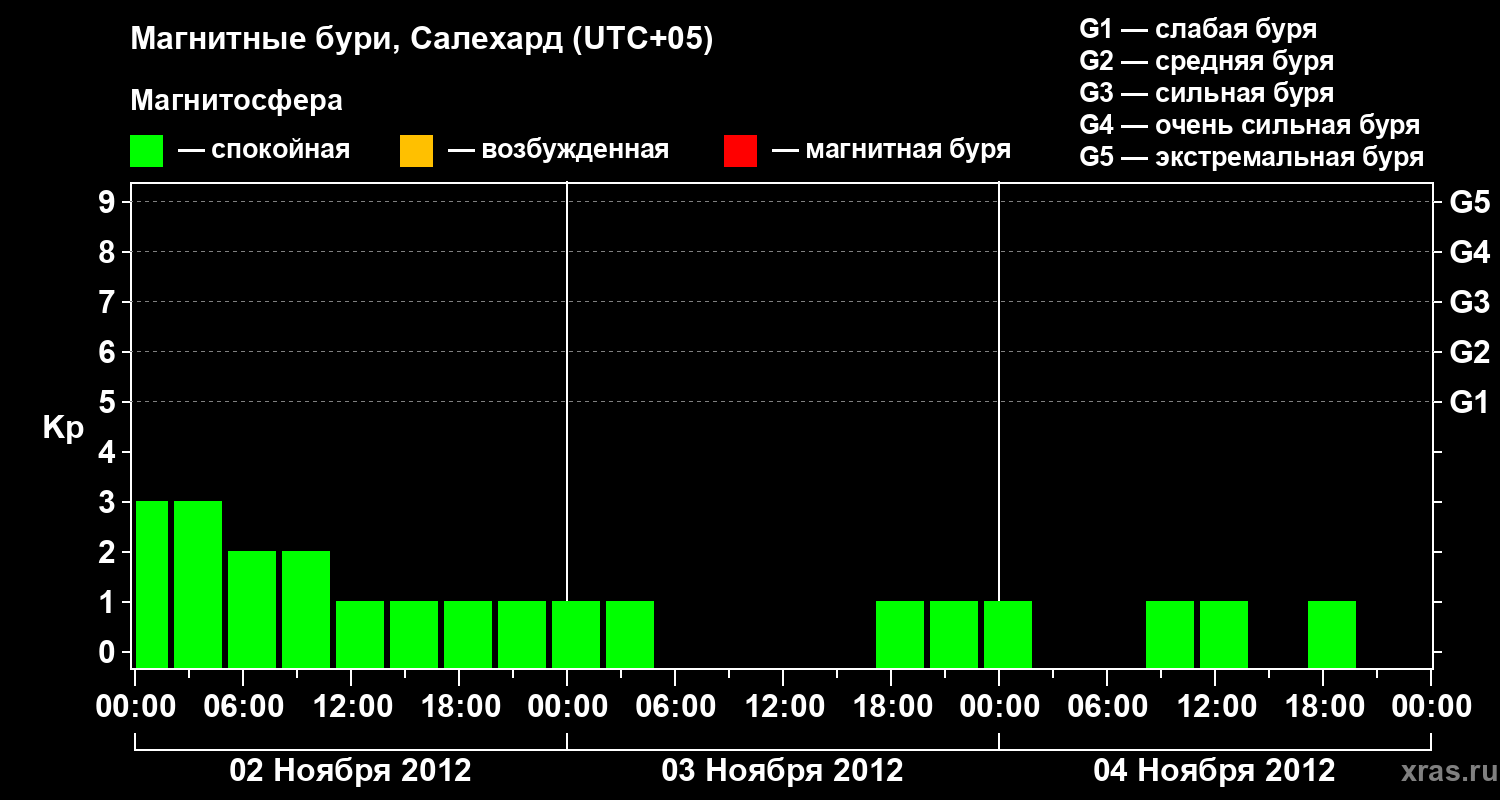Screen dimensions: 1500x800
Task: Click the 'G3 — сильная буря' legend line
Action: [1206, 93]
